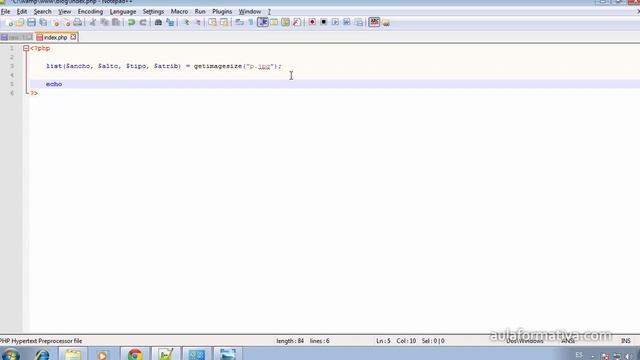Play back the recorded macro

[335, 22]
